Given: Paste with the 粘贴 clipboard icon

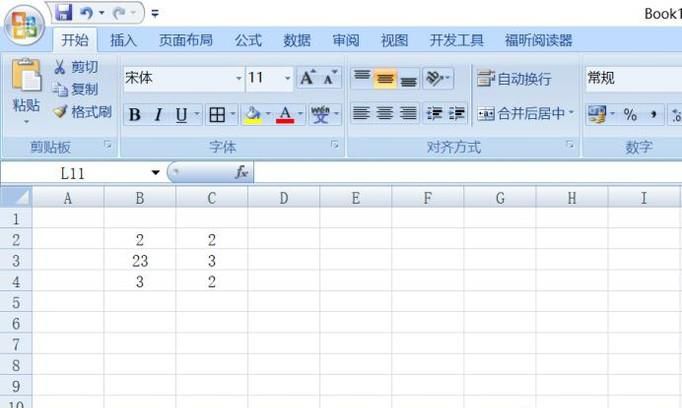Looking at the screenshot, I should point(26,75).
